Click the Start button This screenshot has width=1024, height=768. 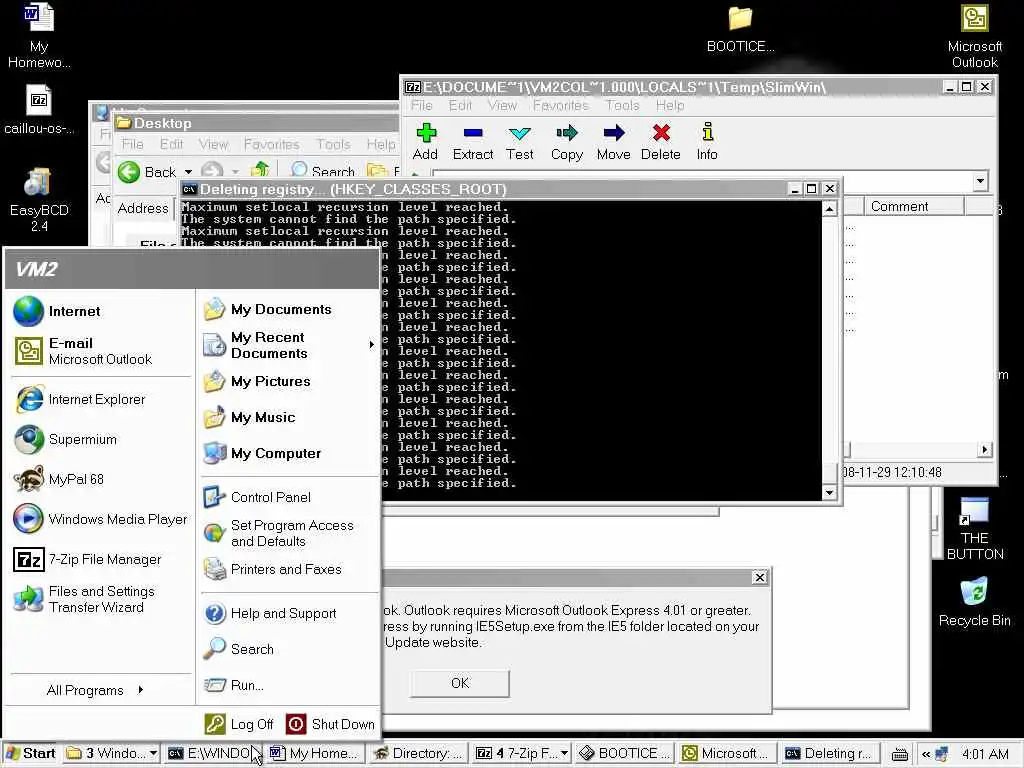point(31,753)
